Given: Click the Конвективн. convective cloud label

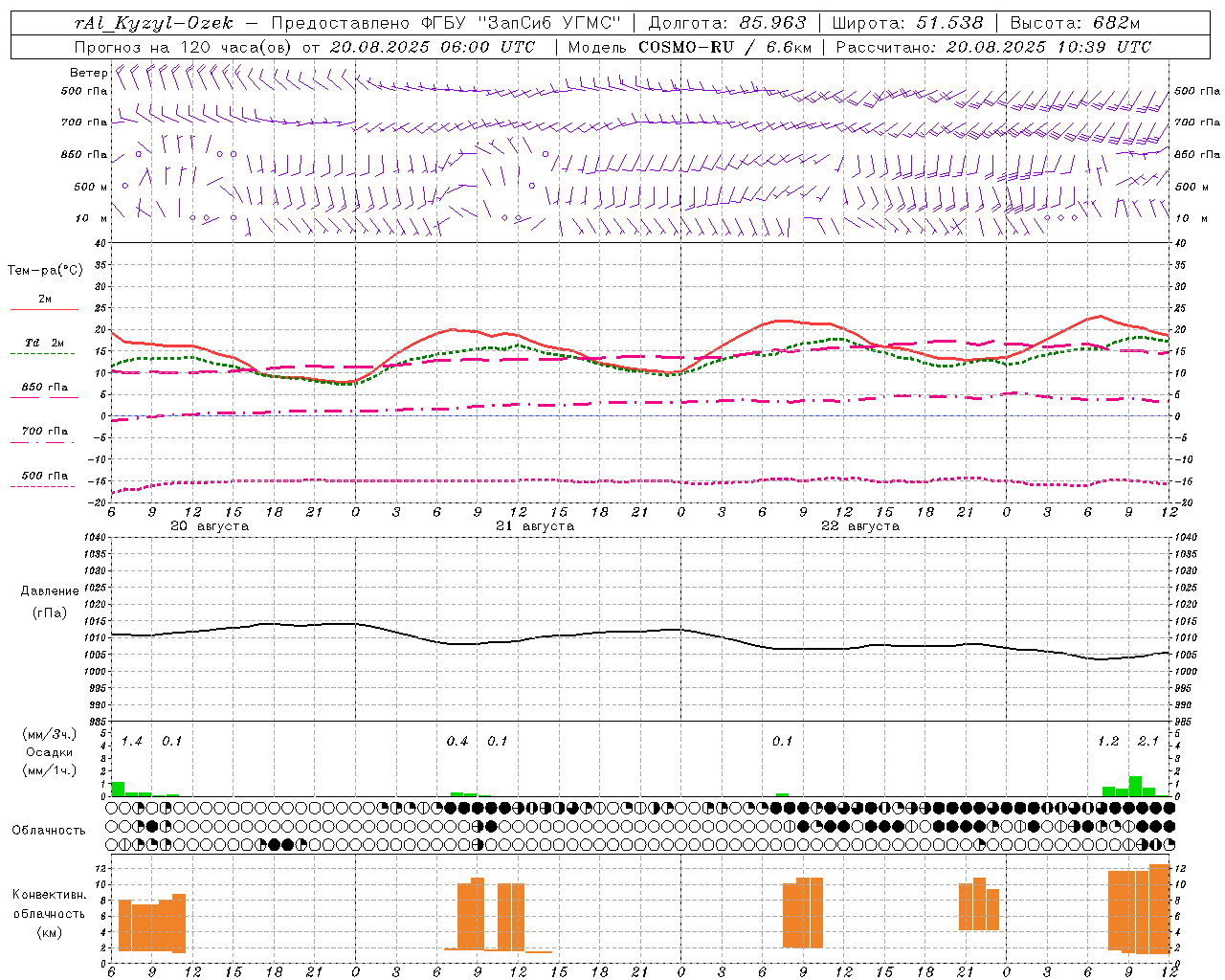Looking at the screenshot, I should [x=49, y=895].
